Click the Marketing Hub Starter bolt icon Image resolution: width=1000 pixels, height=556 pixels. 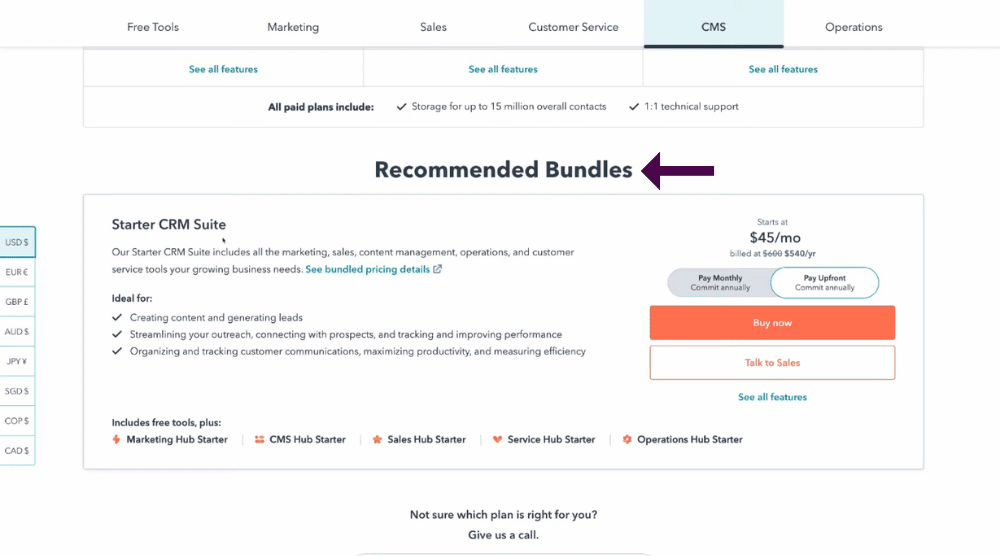[116, 439]
